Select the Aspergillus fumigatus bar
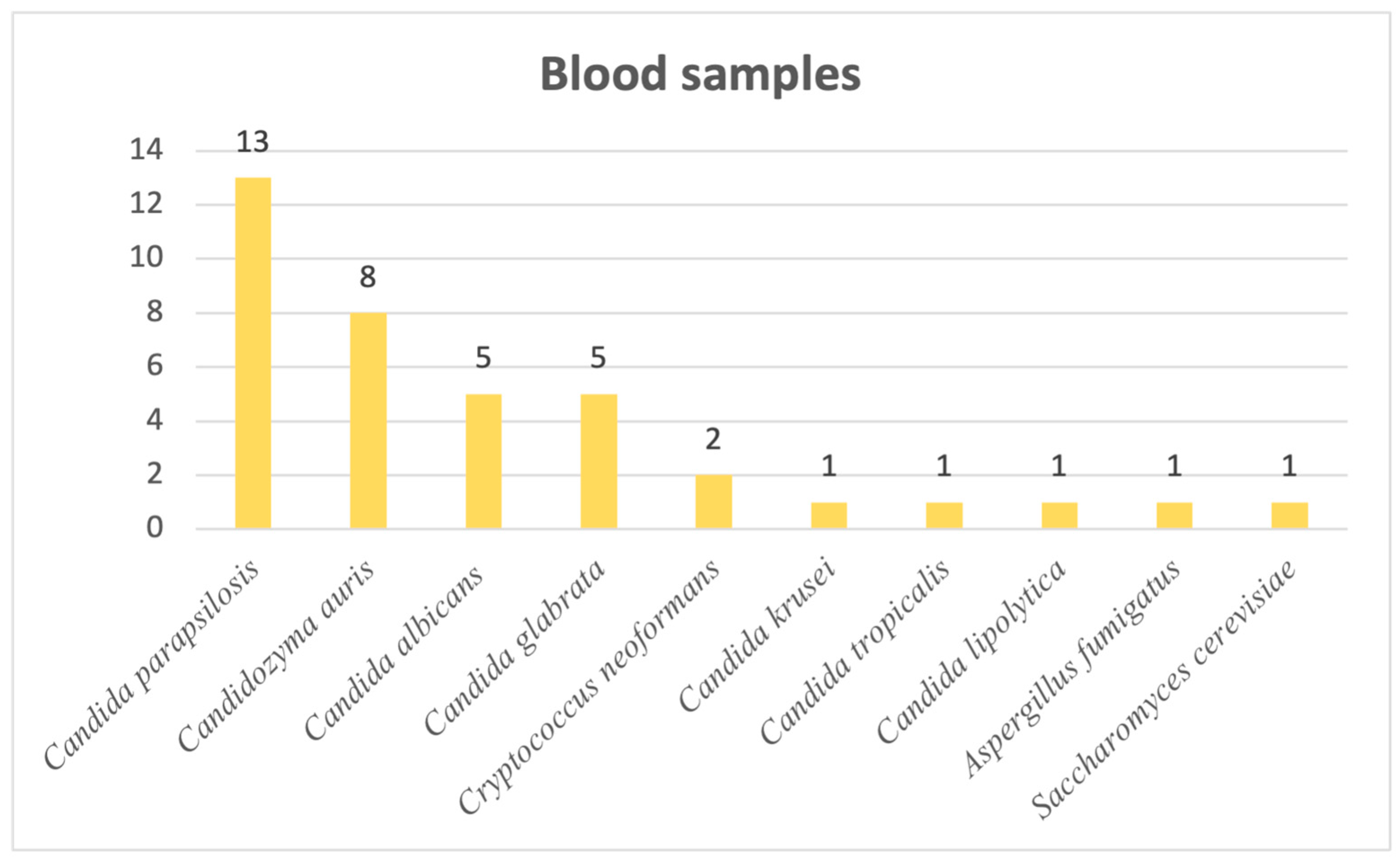1400x862 pixels. click(1174, 515)
